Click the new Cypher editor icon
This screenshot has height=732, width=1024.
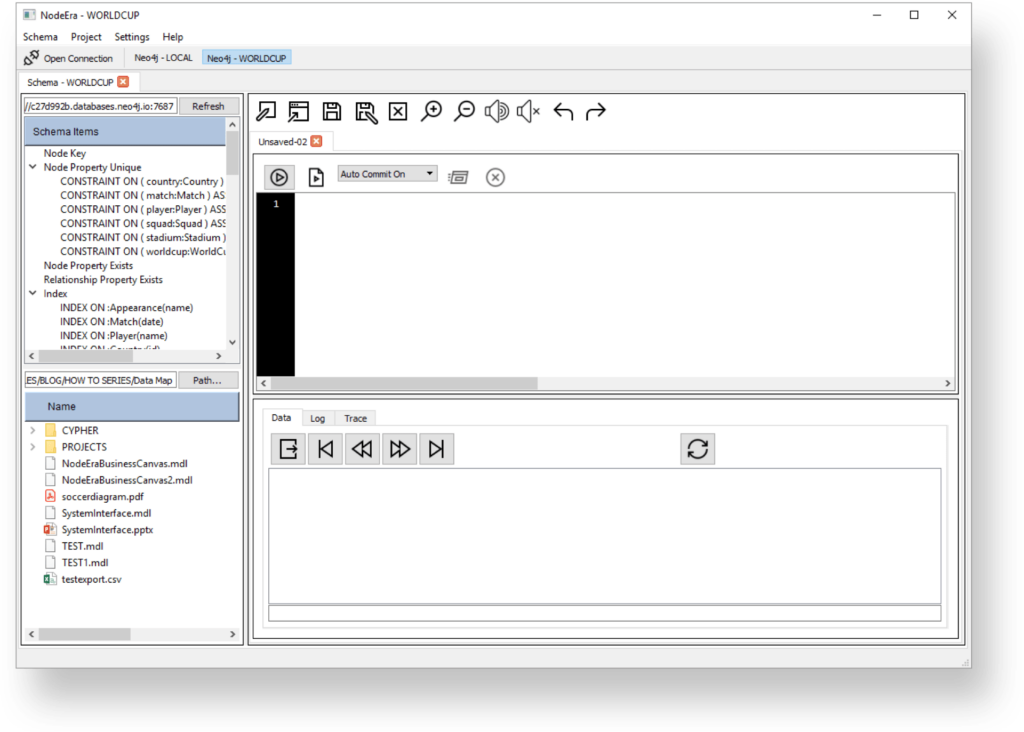(266, 111)
